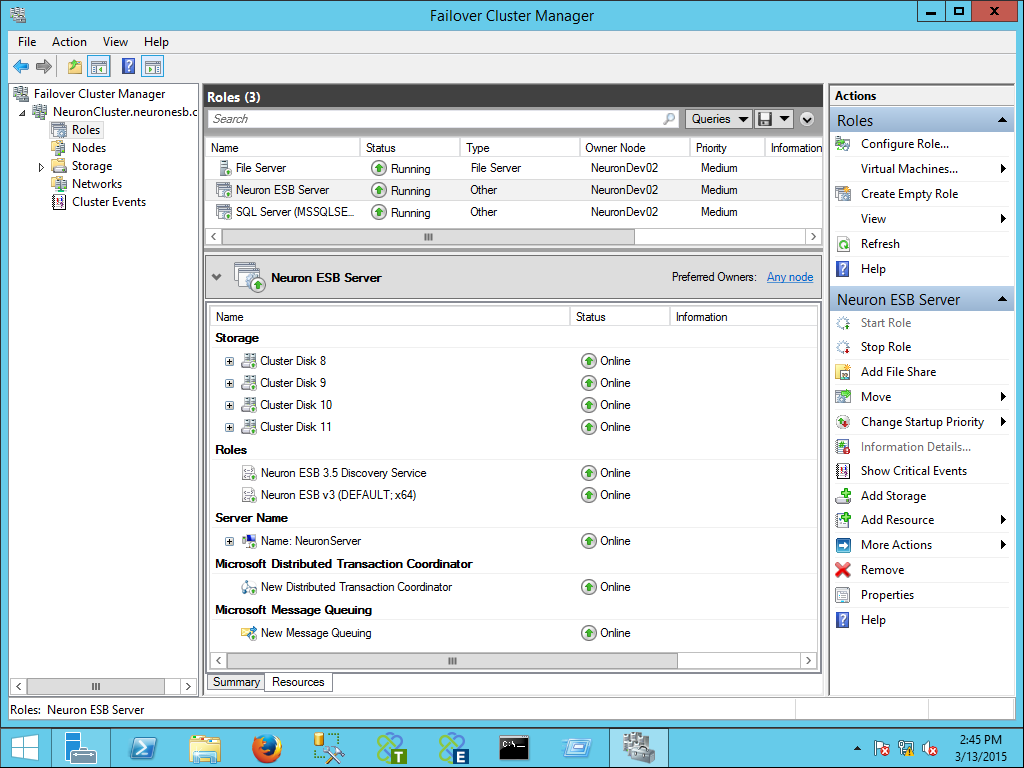The width and height of the screenshot is (1024, 768).
Task: Click Virtual Machines... action
Action: pos(909,168)
